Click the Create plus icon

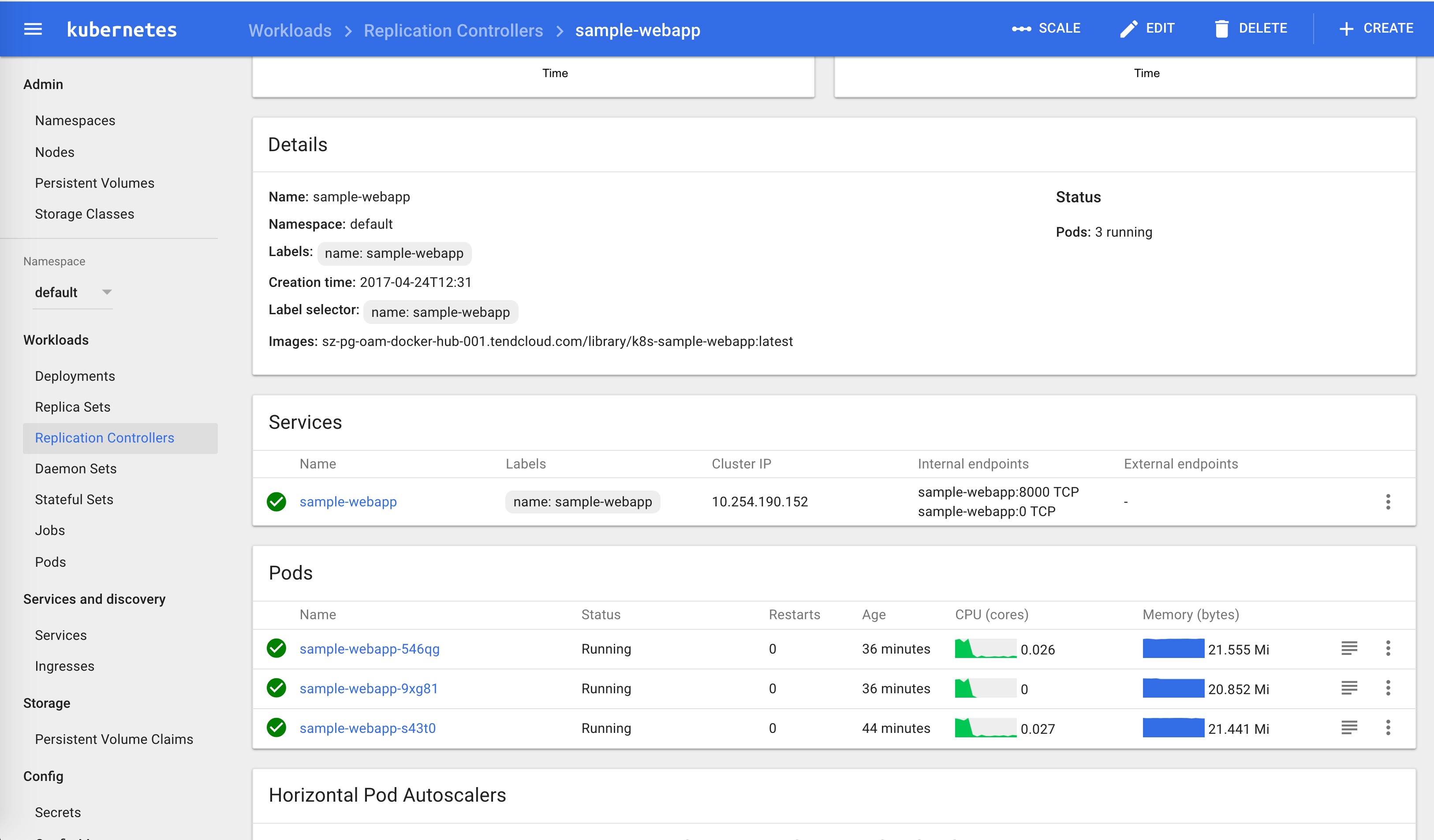[1346, 29]
